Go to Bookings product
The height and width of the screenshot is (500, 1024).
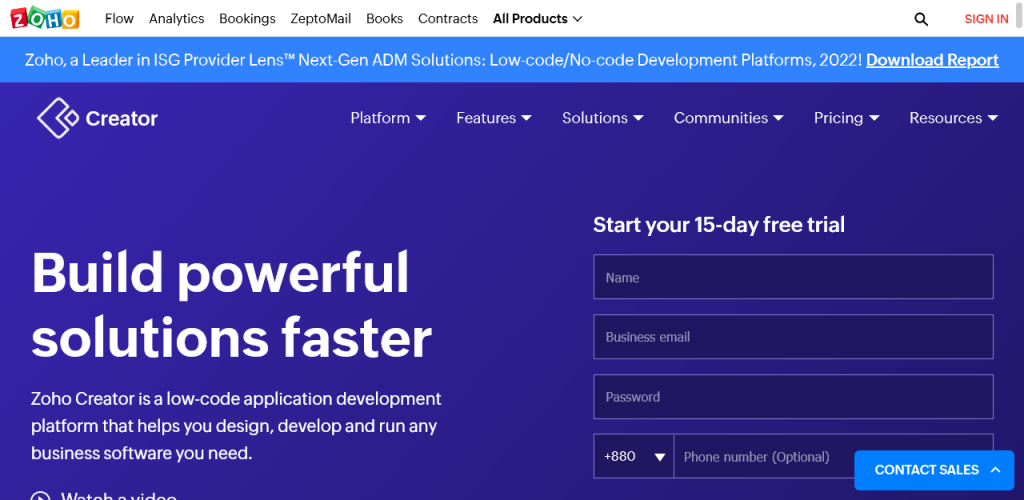247,19
